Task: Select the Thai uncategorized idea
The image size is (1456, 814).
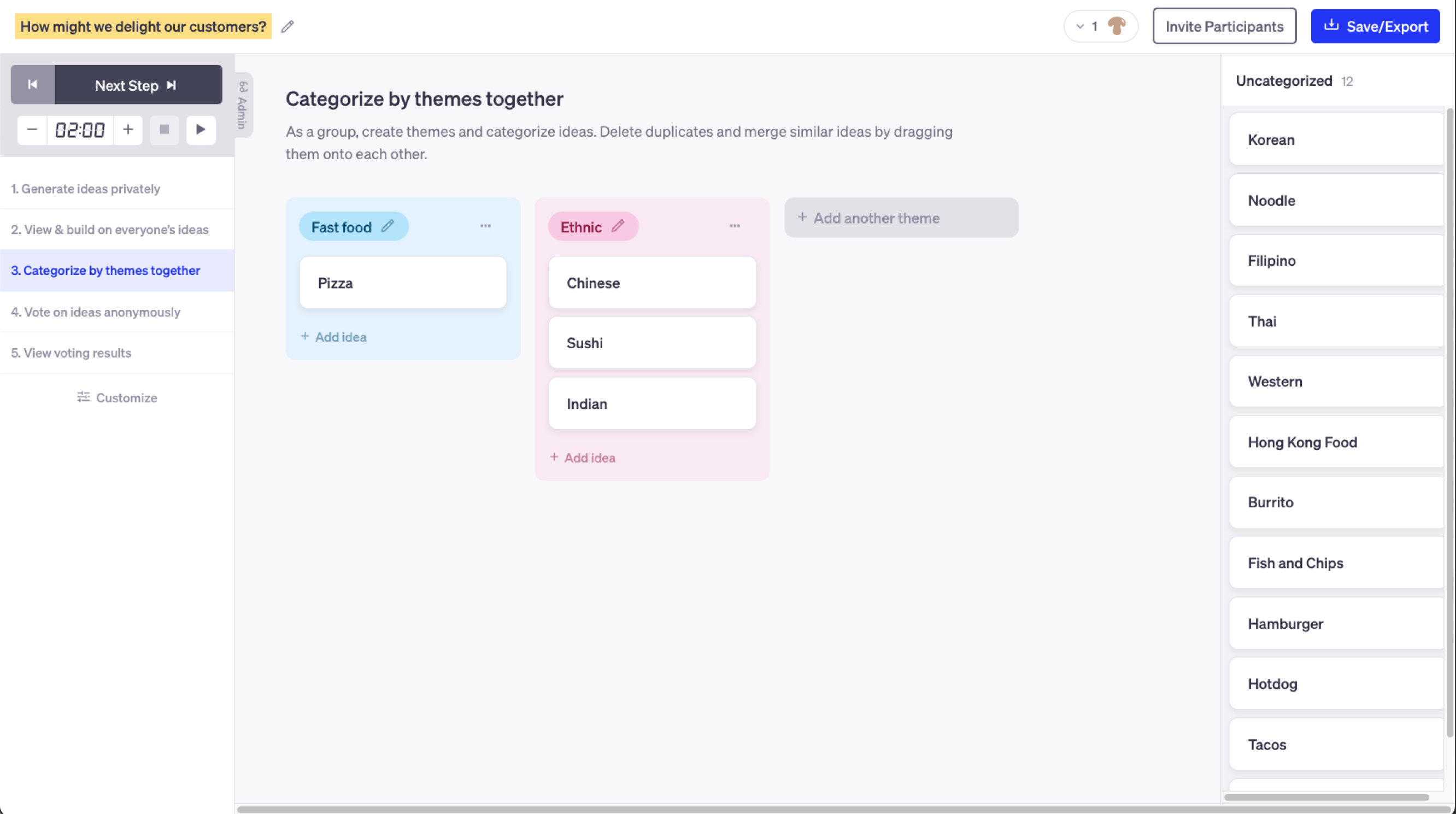Action: [x=1337, y=320]
